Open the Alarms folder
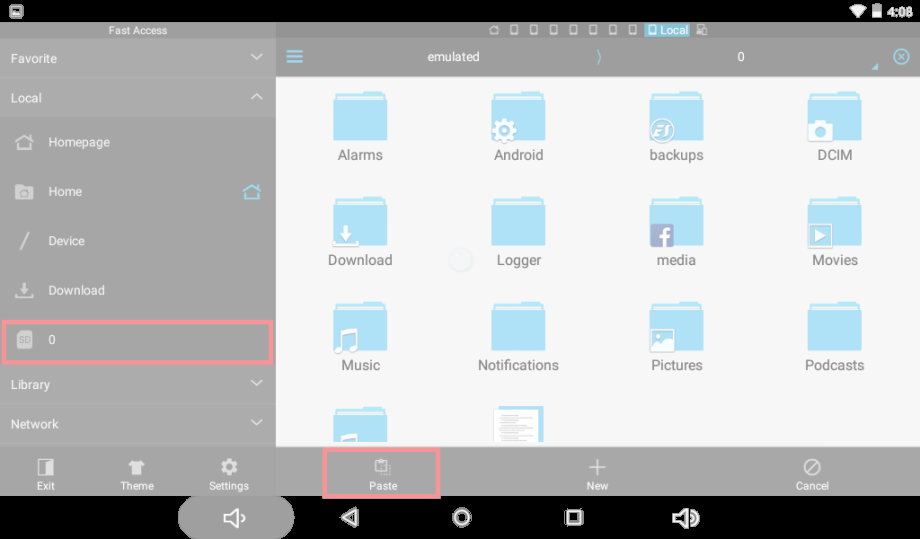This screenshot has height=539, width=920. (360, 127)
